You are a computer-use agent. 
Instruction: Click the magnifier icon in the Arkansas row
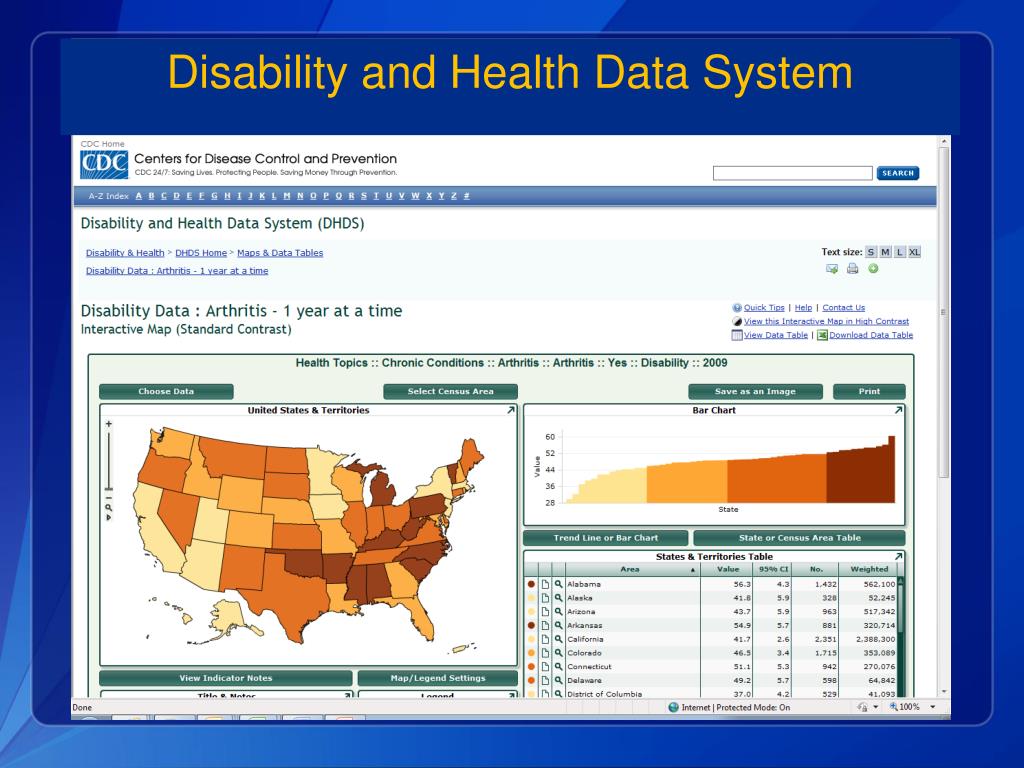(x=558, y=625)
